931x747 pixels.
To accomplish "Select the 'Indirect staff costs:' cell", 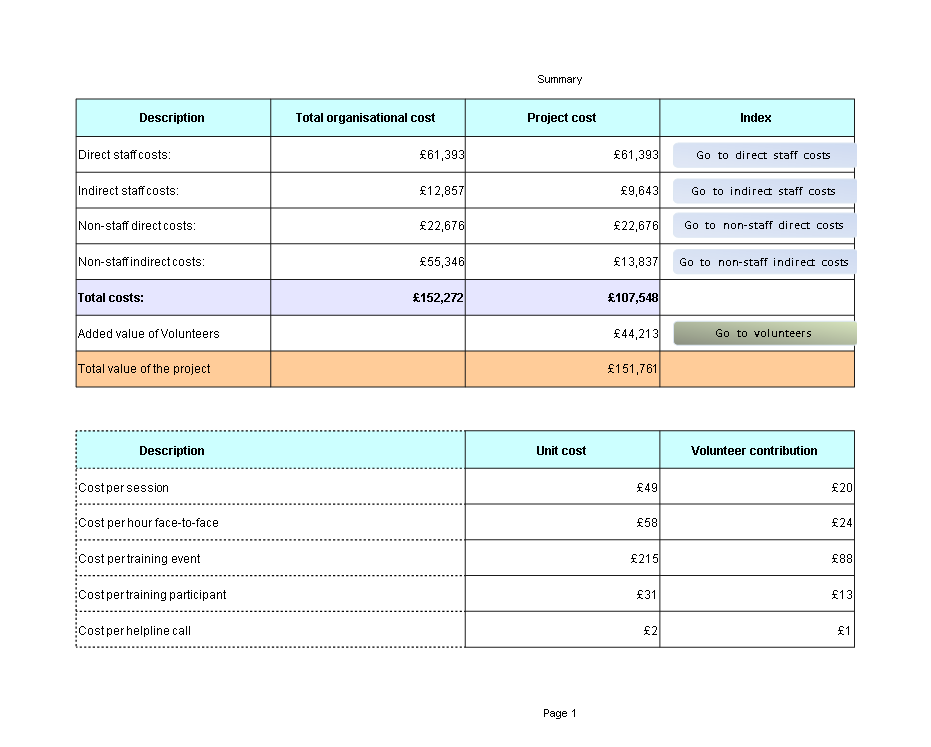I will (x=173, y=191).
